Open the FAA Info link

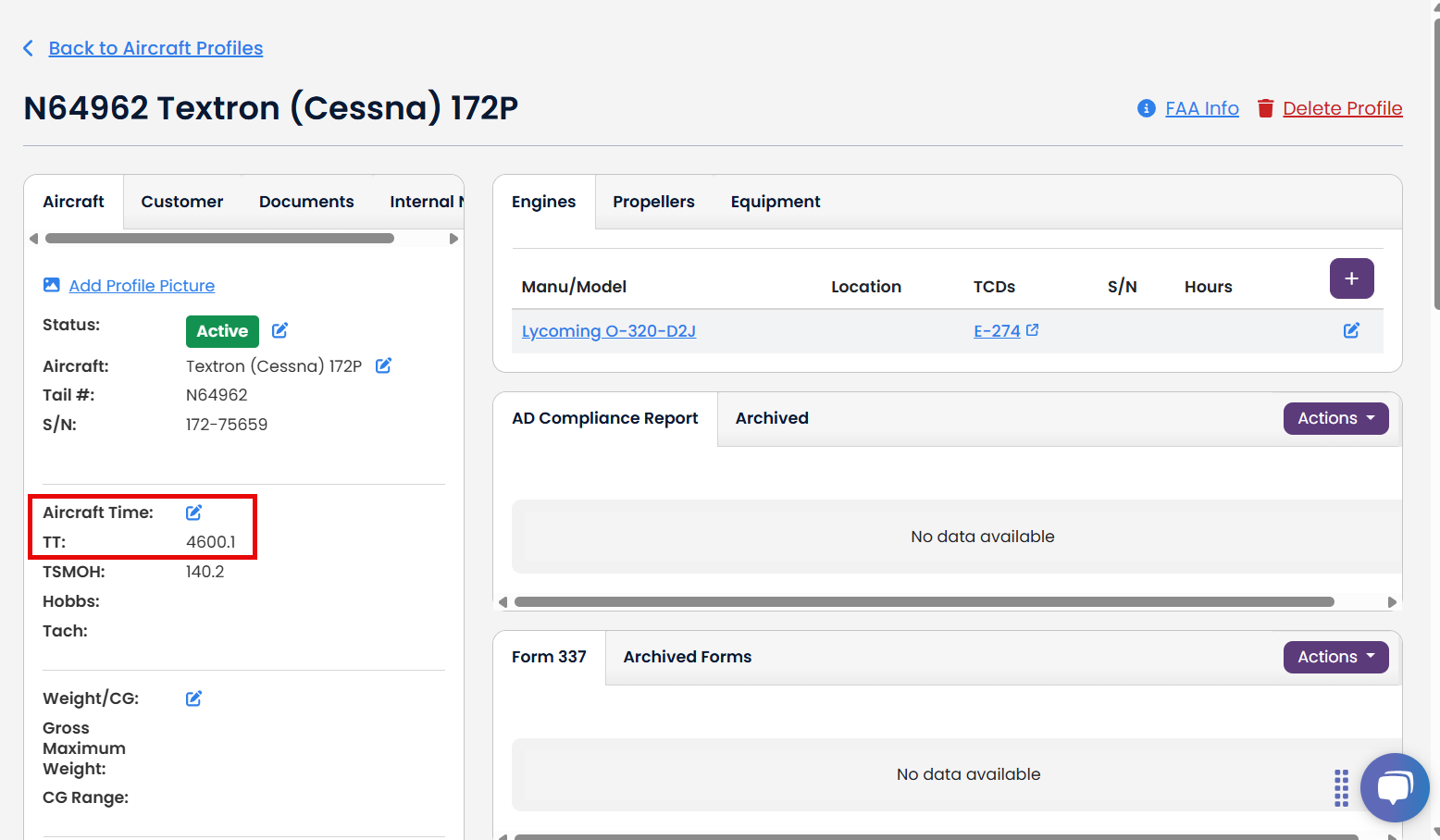coord(1202,108)
